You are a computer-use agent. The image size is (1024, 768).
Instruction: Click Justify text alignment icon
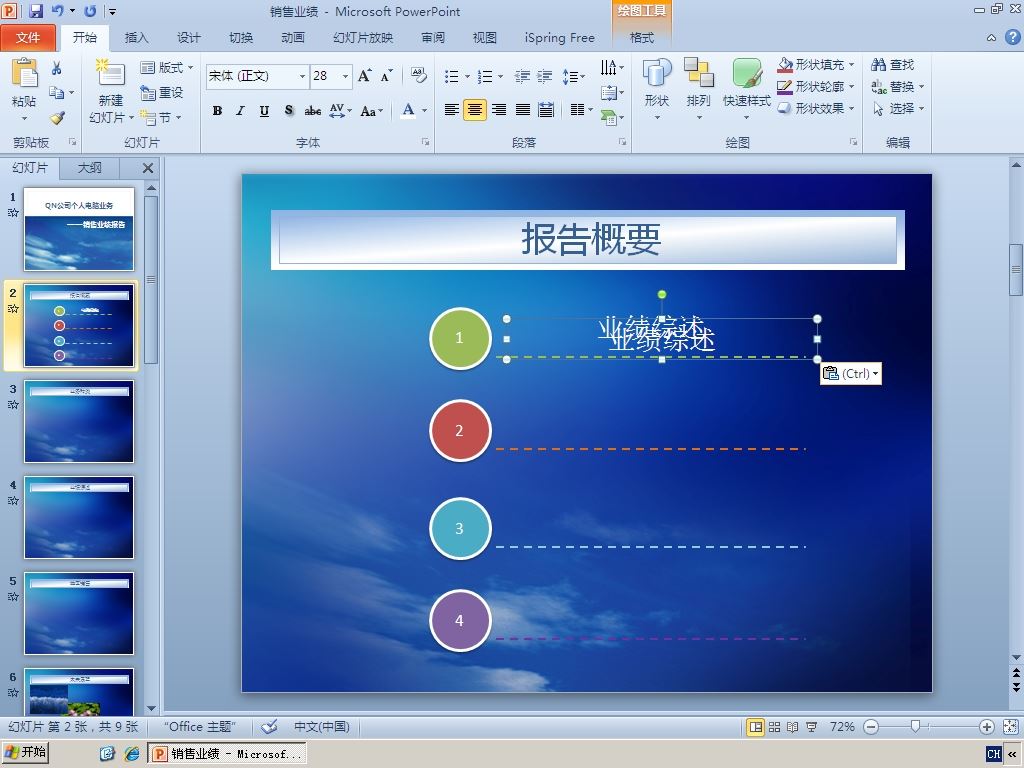pos(522,110)
